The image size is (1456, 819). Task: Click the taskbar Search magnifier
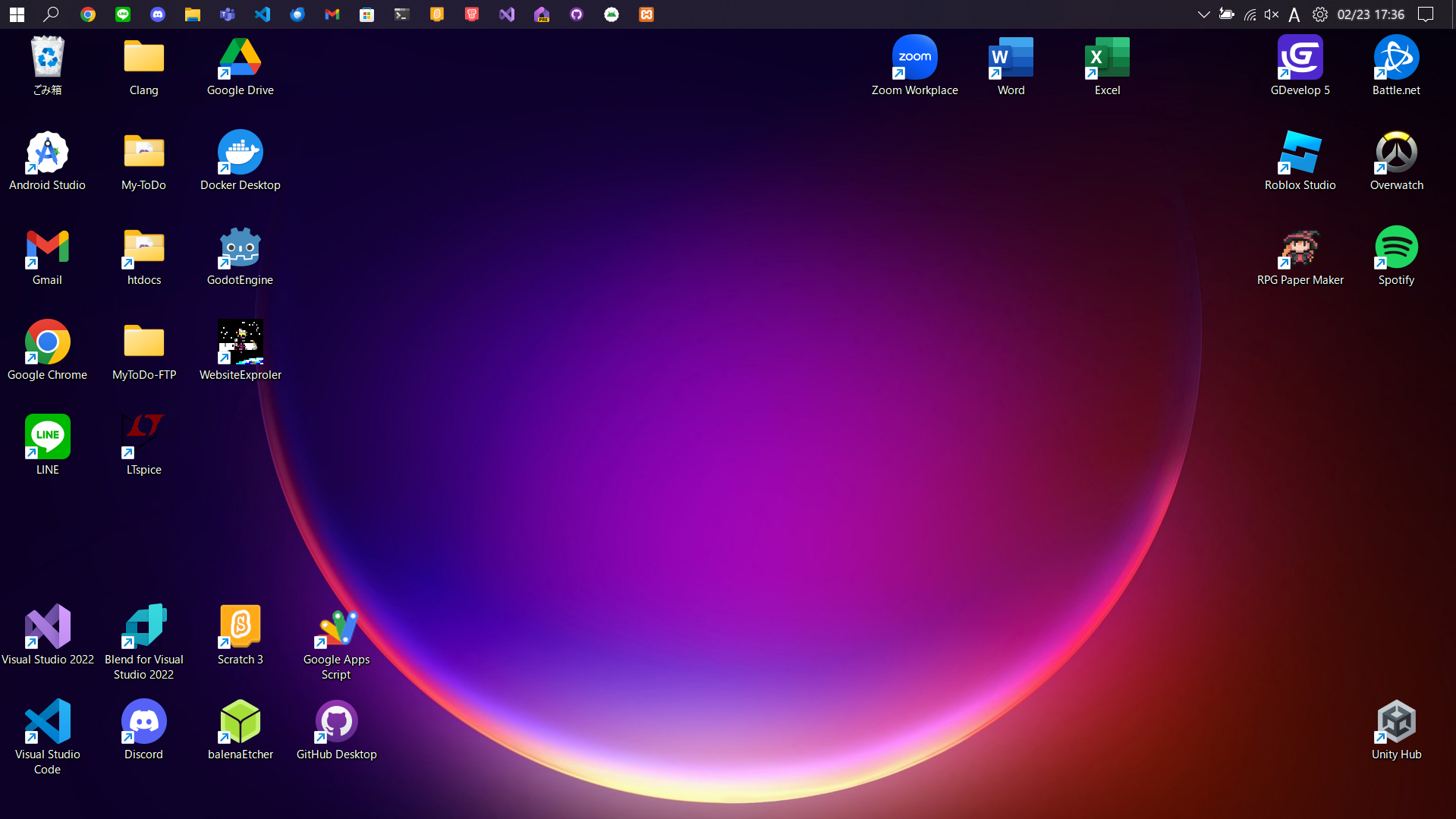click(x=51, y=14)
